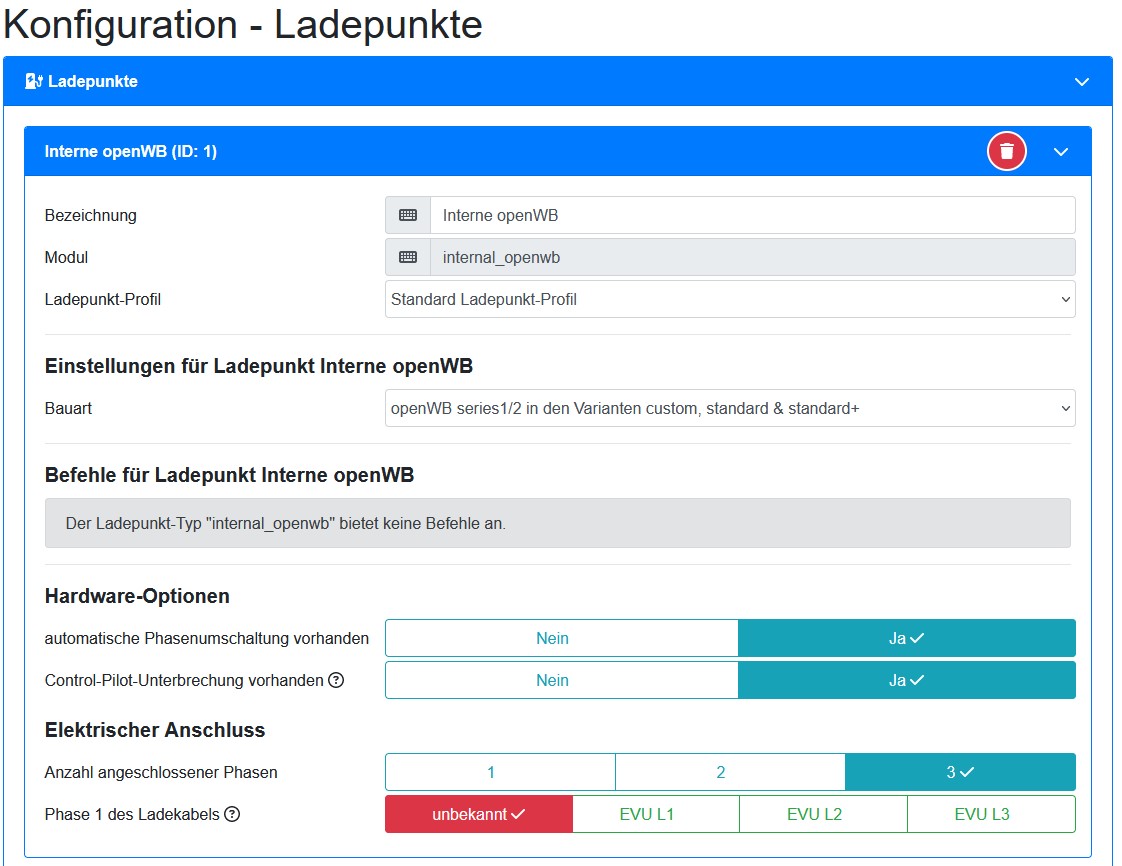This screenshot has width=1122, height=866.
Task: Click keyboard icon next to Bezeichnung field
Action: [408, 215]
